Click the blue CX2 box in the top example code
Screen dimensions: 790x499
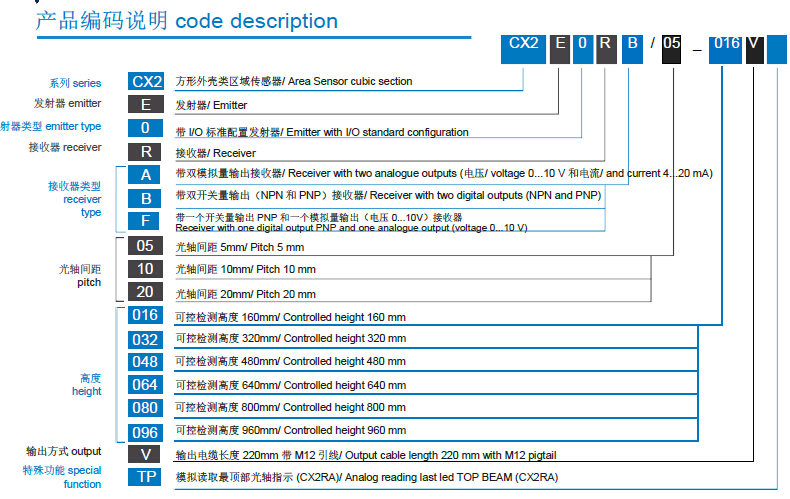tap(523, 44)
